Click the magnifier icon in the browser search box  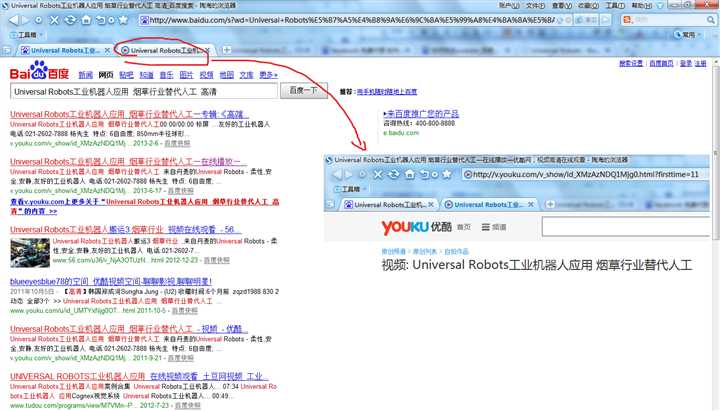coord(711,20)
